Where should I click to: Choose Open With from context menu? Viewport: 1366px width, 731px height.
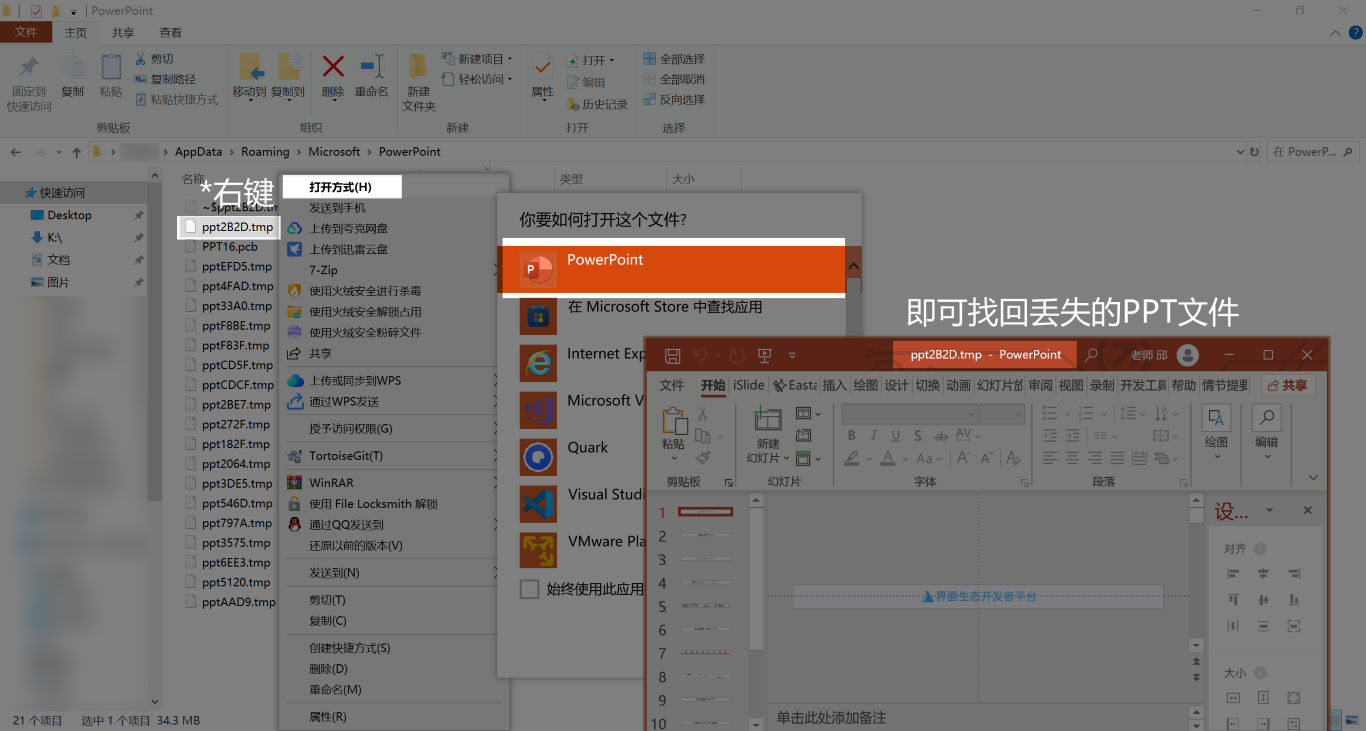[x=341, y=187]
